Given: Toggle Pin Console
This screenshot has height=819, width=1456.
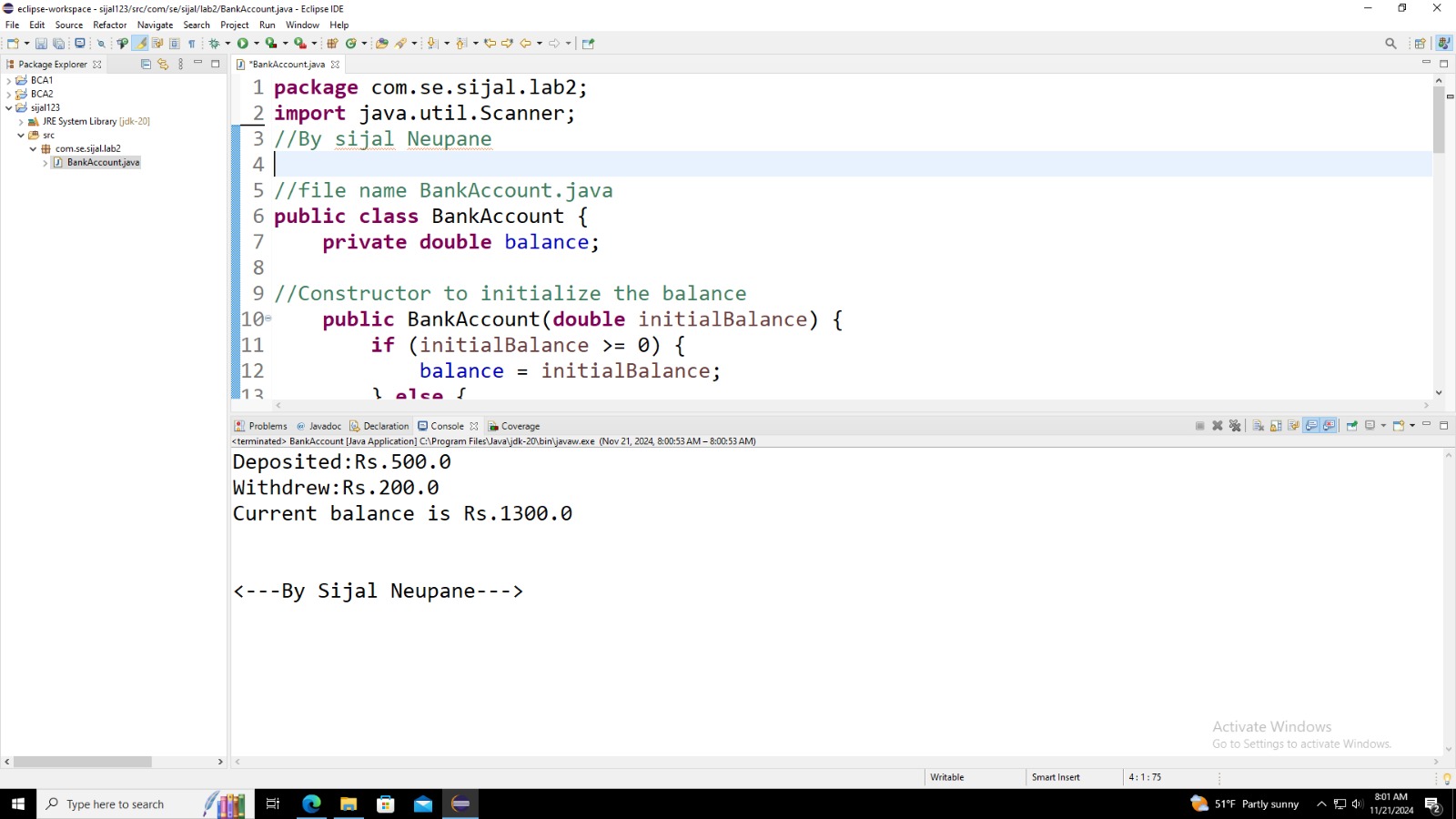Looking at the screenshot, I should point(1352,425).
